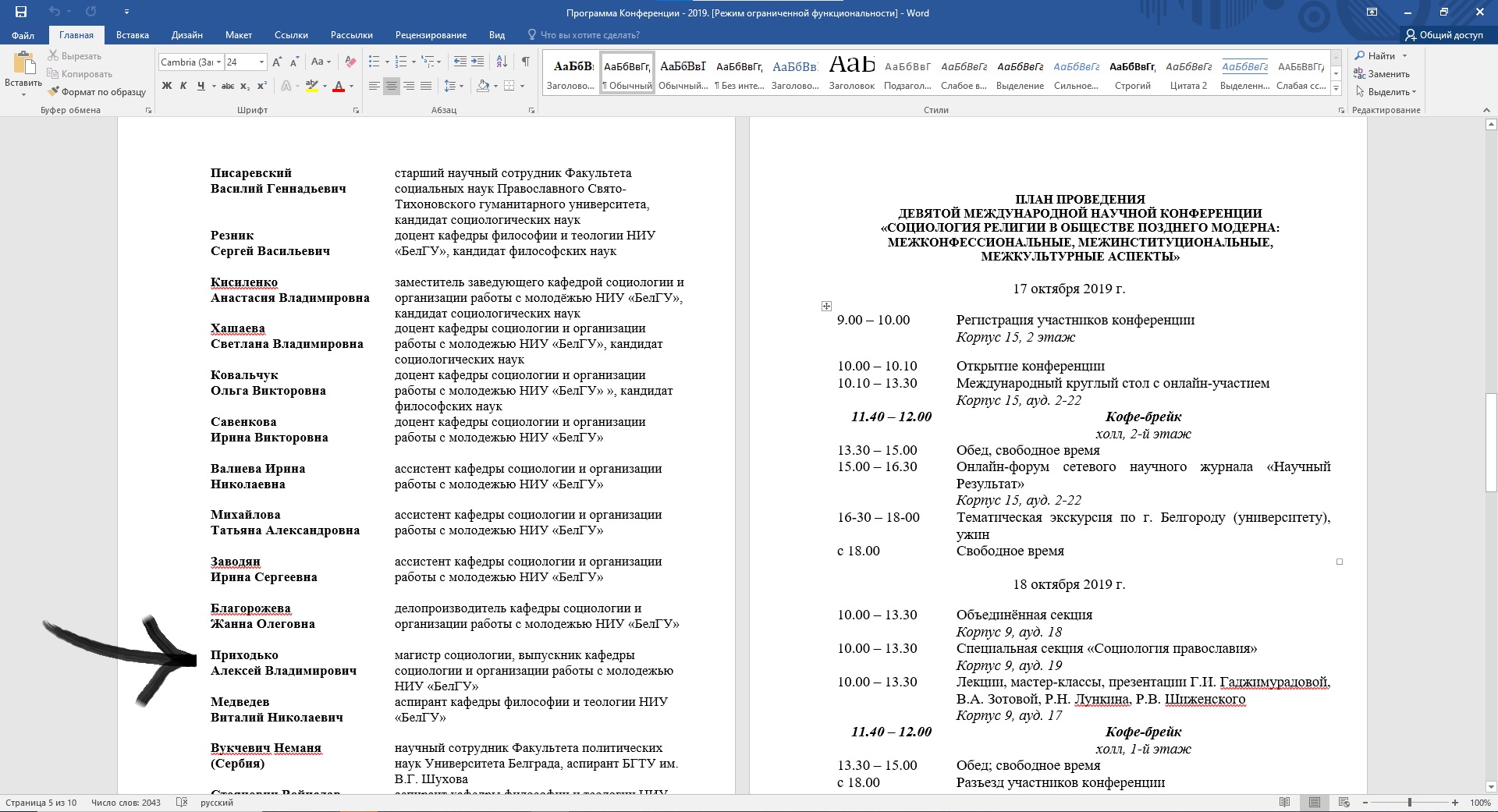Undo the last action in the quick access toolbar

tap(54, 12)
